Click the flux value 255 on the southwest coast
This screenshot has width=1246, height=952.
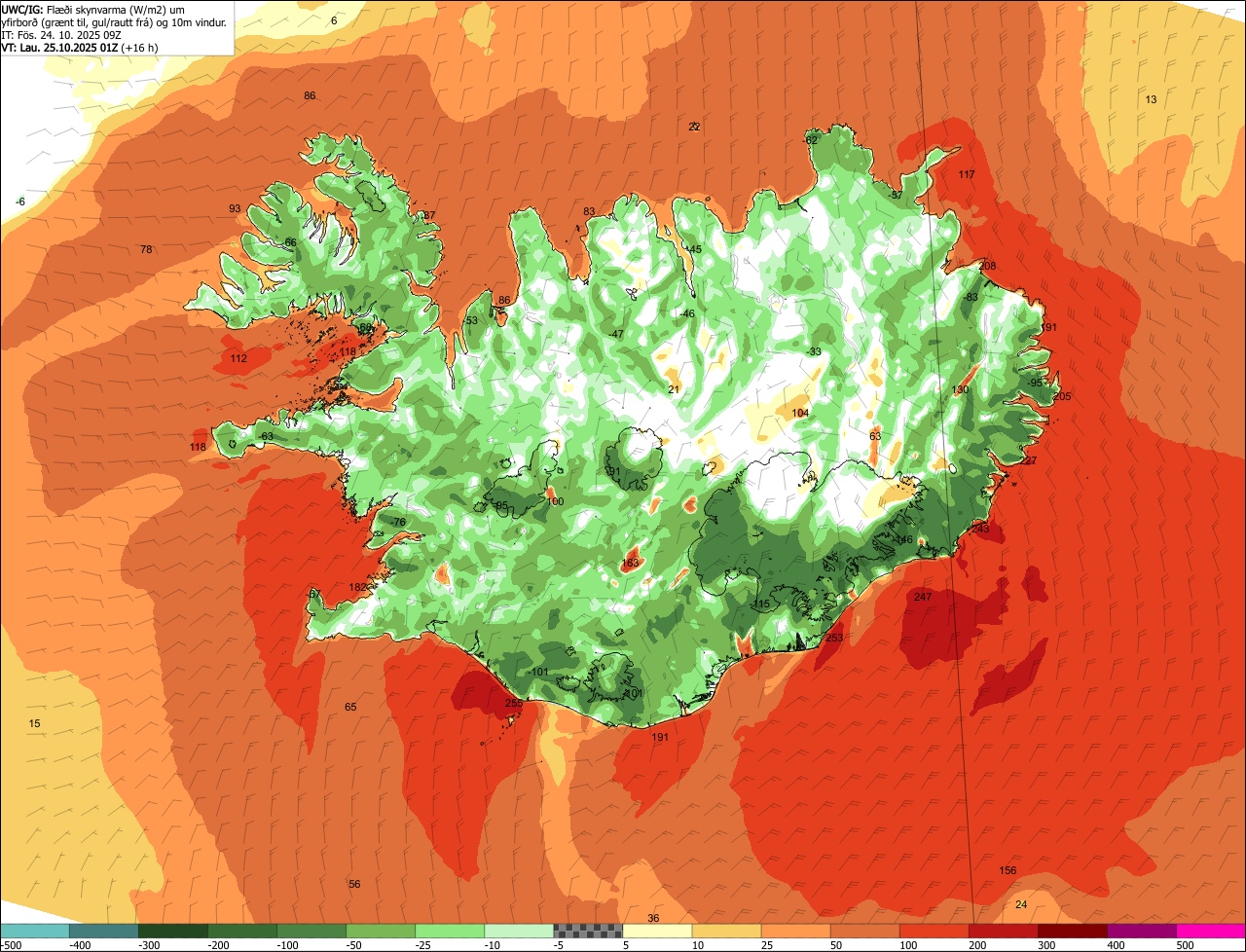click(514, 703)
